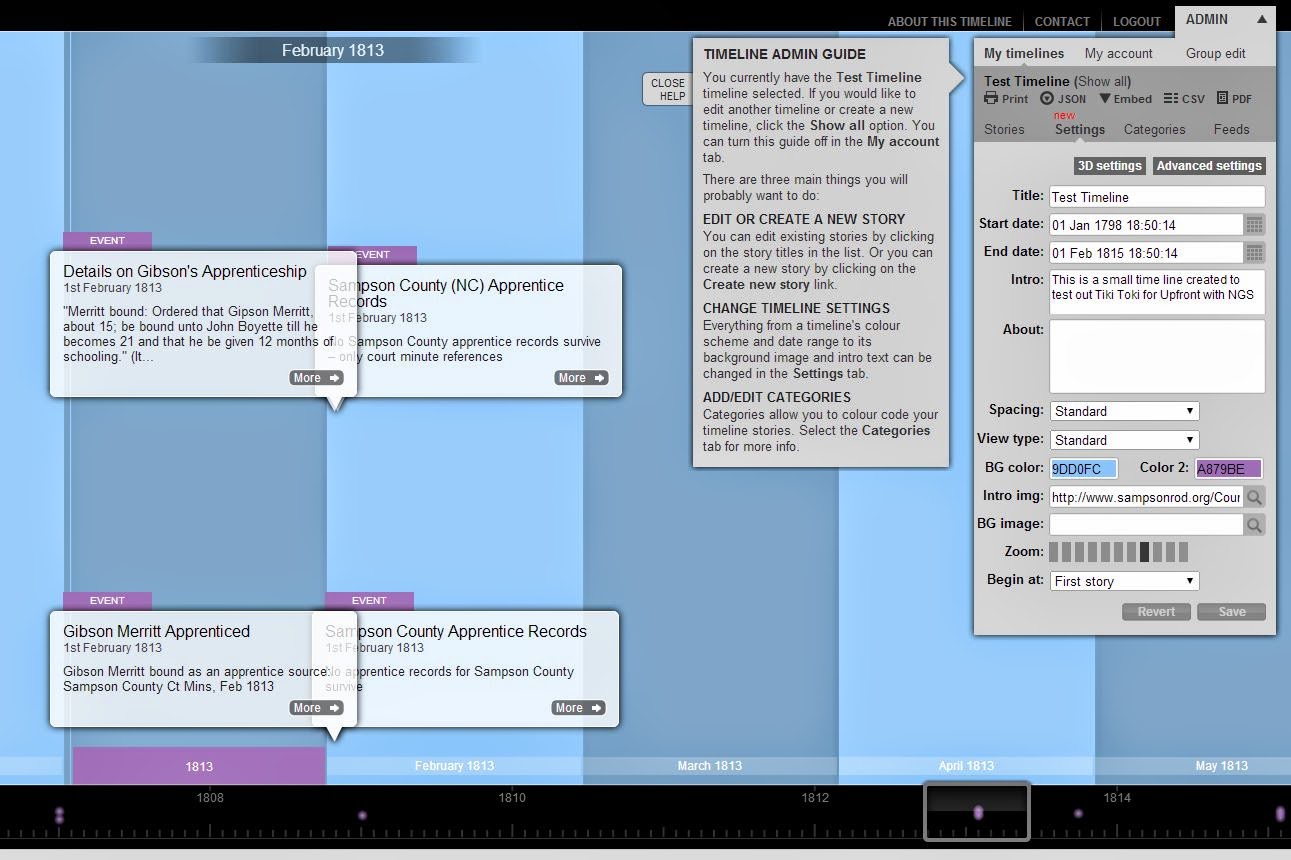Switch to the Feeds tab
This screenshot has height=860, width=1291.
(x=1231, y=129)
